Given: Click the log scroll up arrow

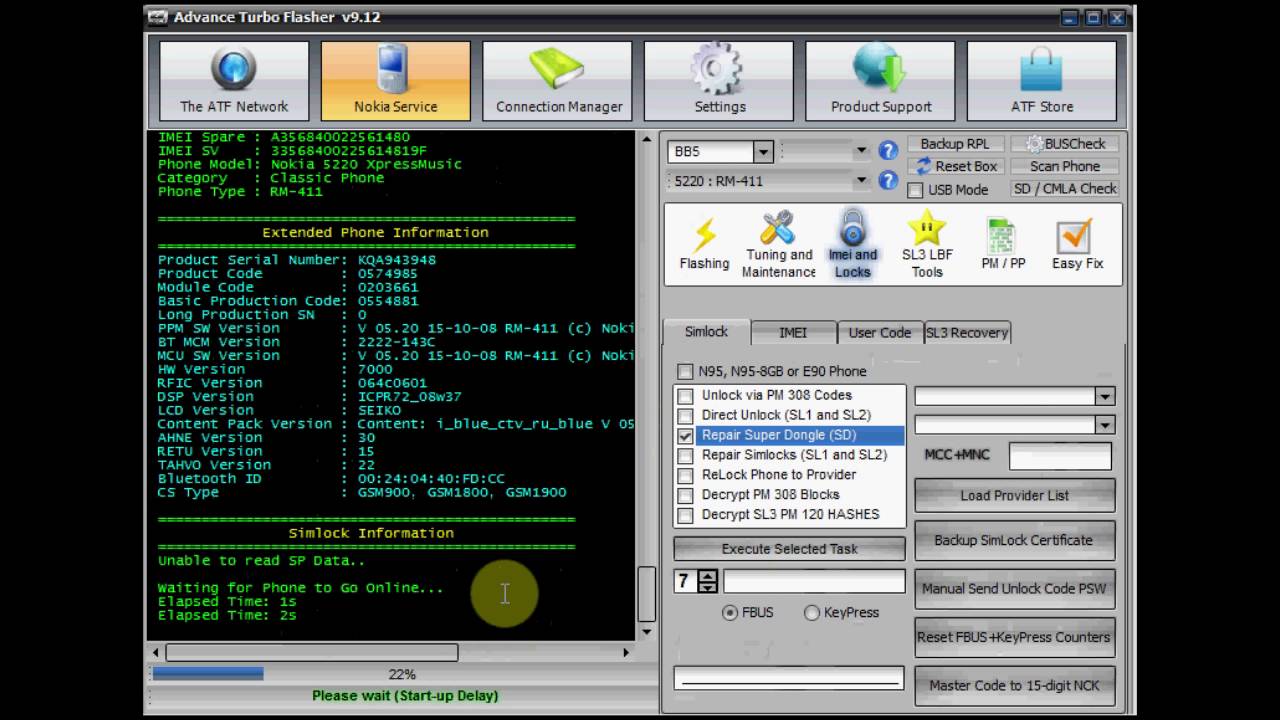Looking at the screenshot, I should click(646, 140).
